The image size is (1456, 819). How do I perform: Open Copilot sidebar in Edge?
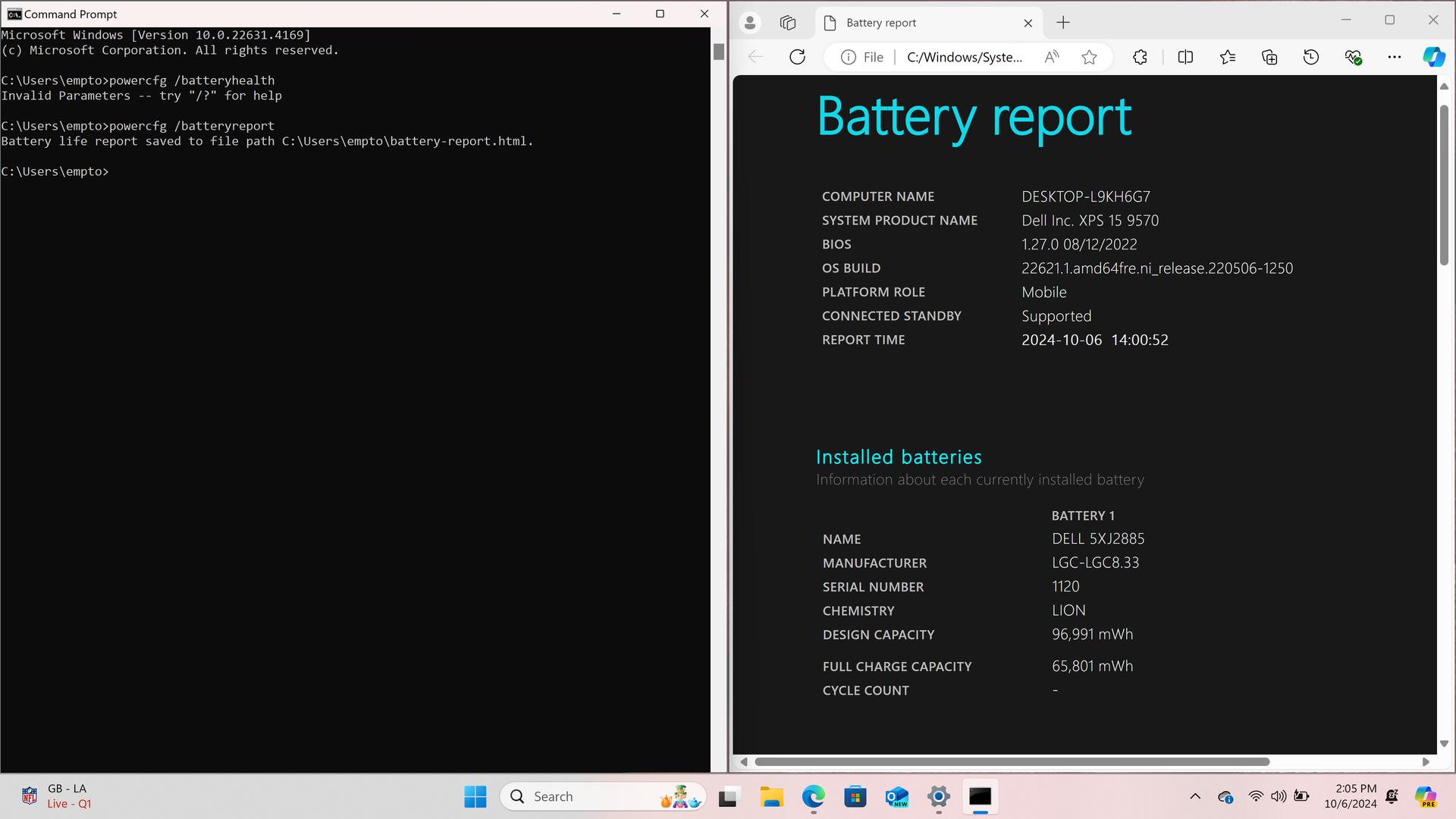tap(1433, 57)
